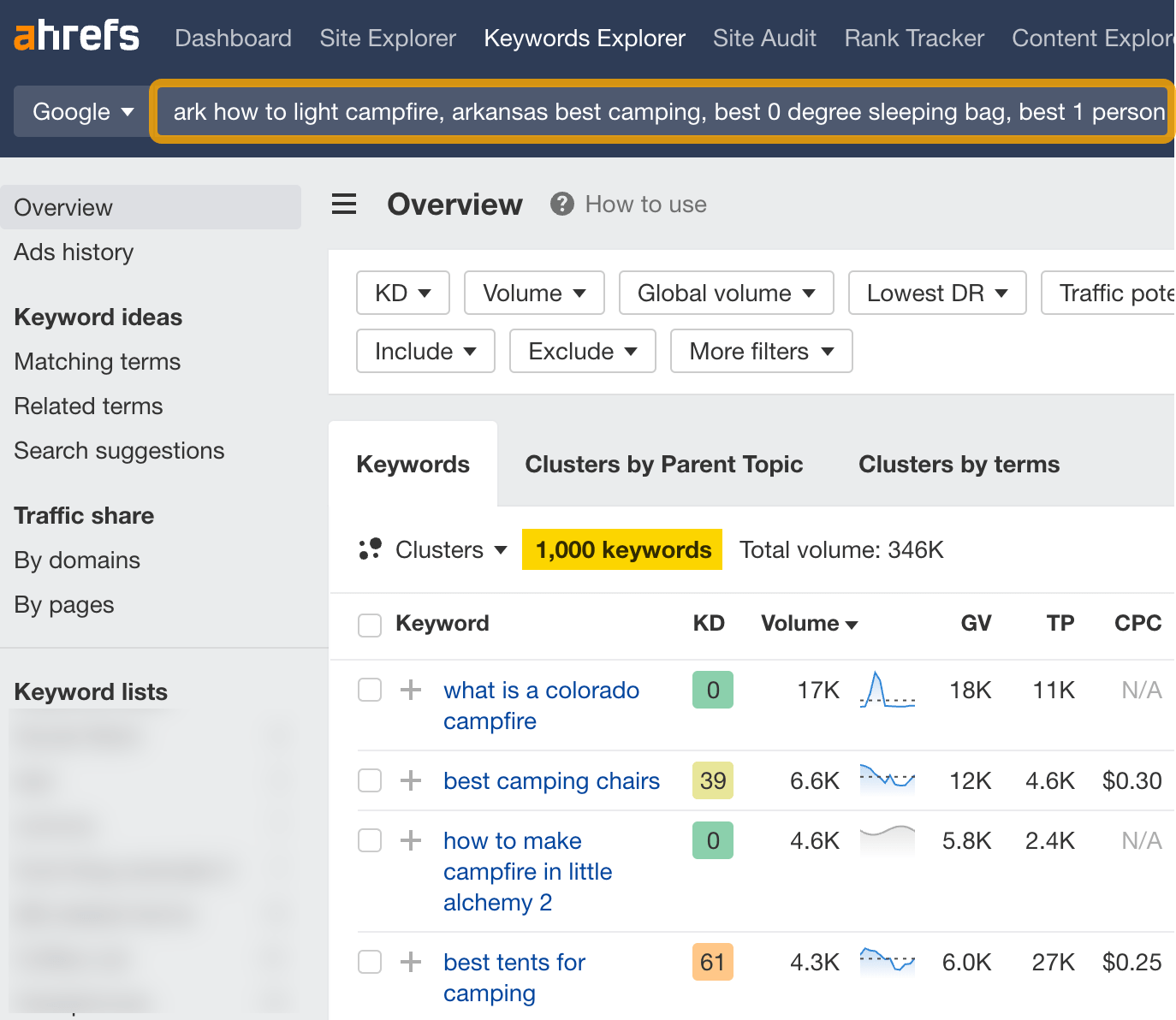
Task: Open the Google search engine dropdown
Action: pos(81,111)
